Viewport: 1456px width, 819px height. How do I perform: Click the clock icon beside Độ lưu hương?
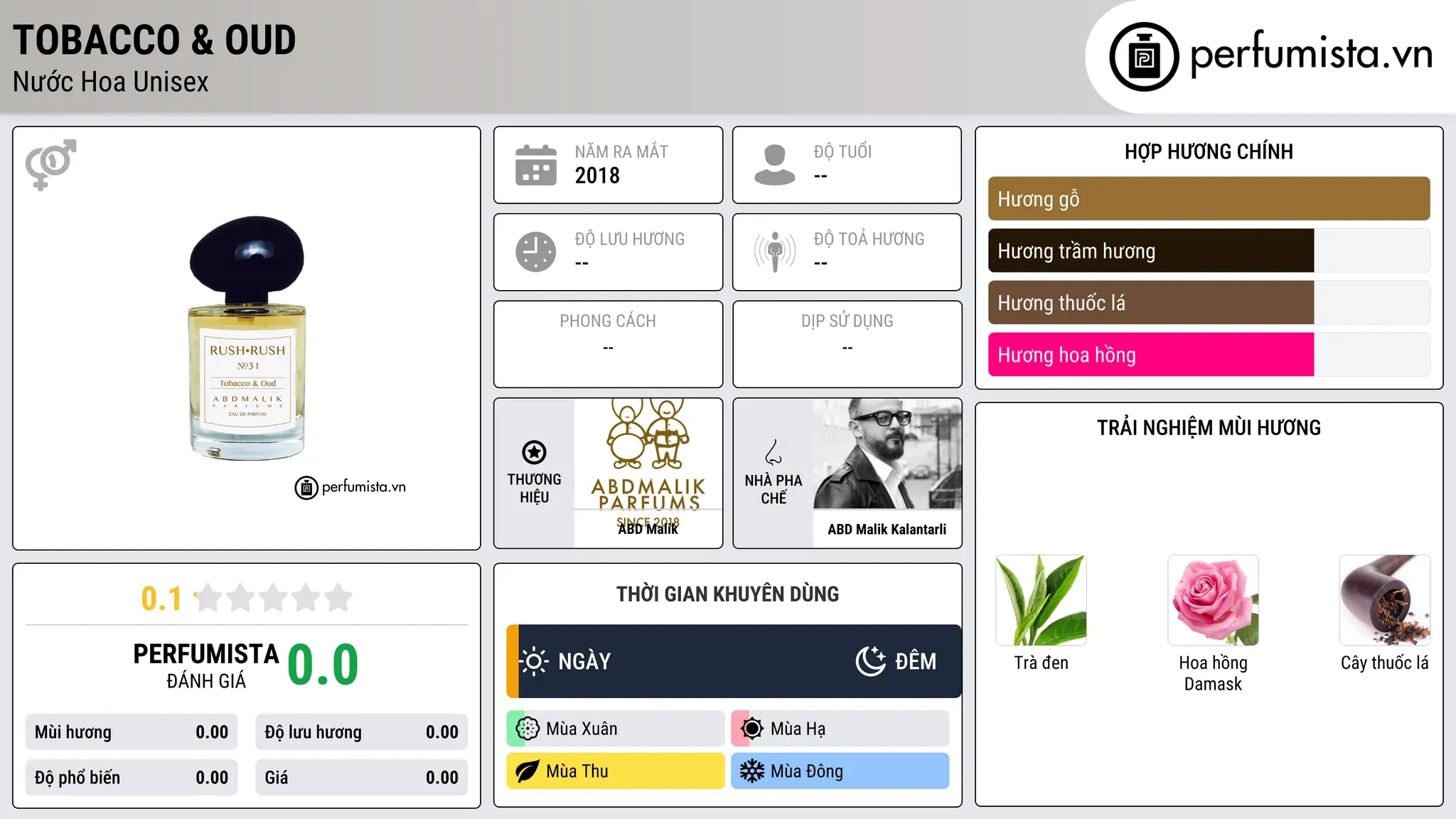(536, 252)
